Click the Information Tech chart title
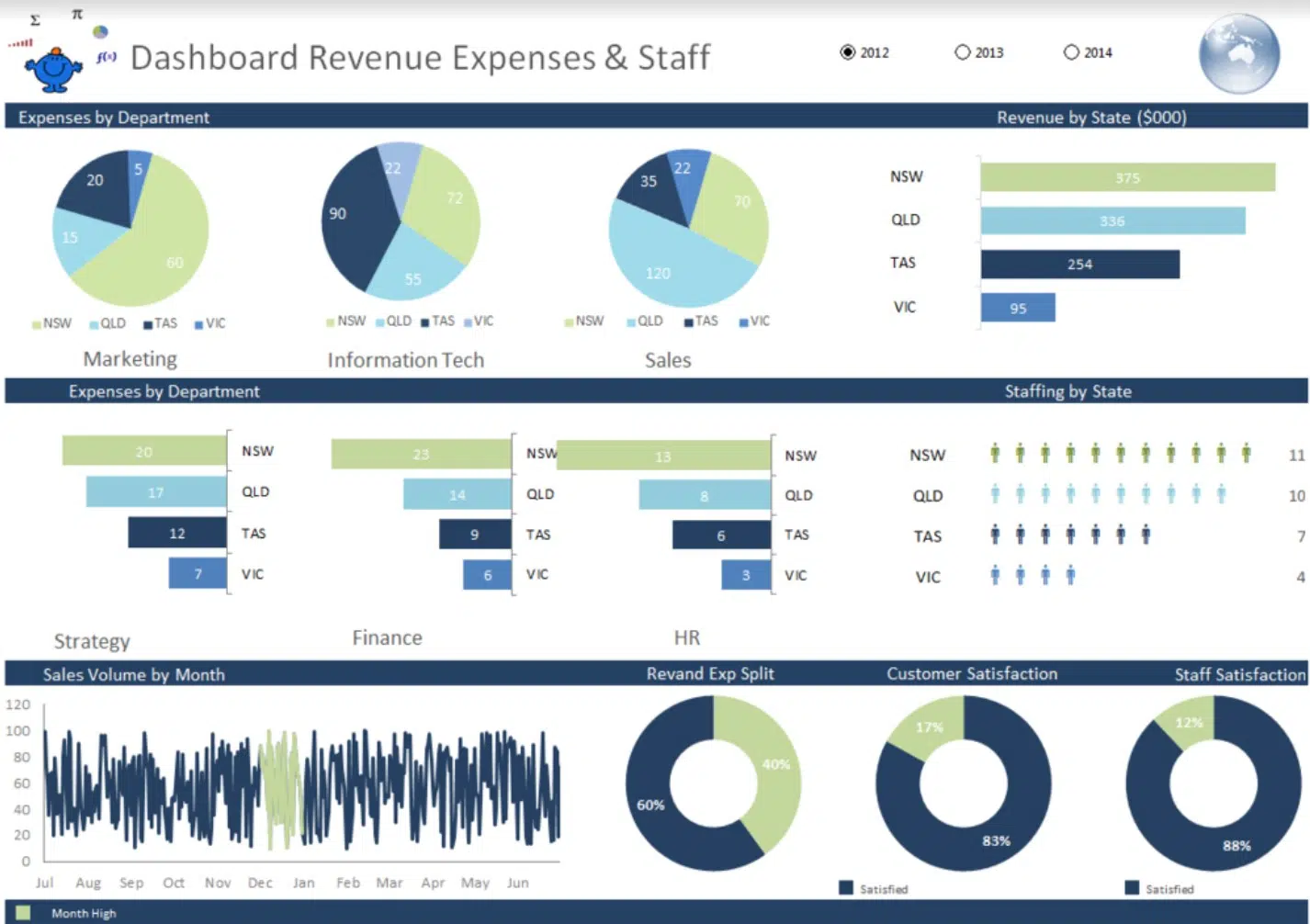The height and width of the screenshot is (924, 1310). 405,359
